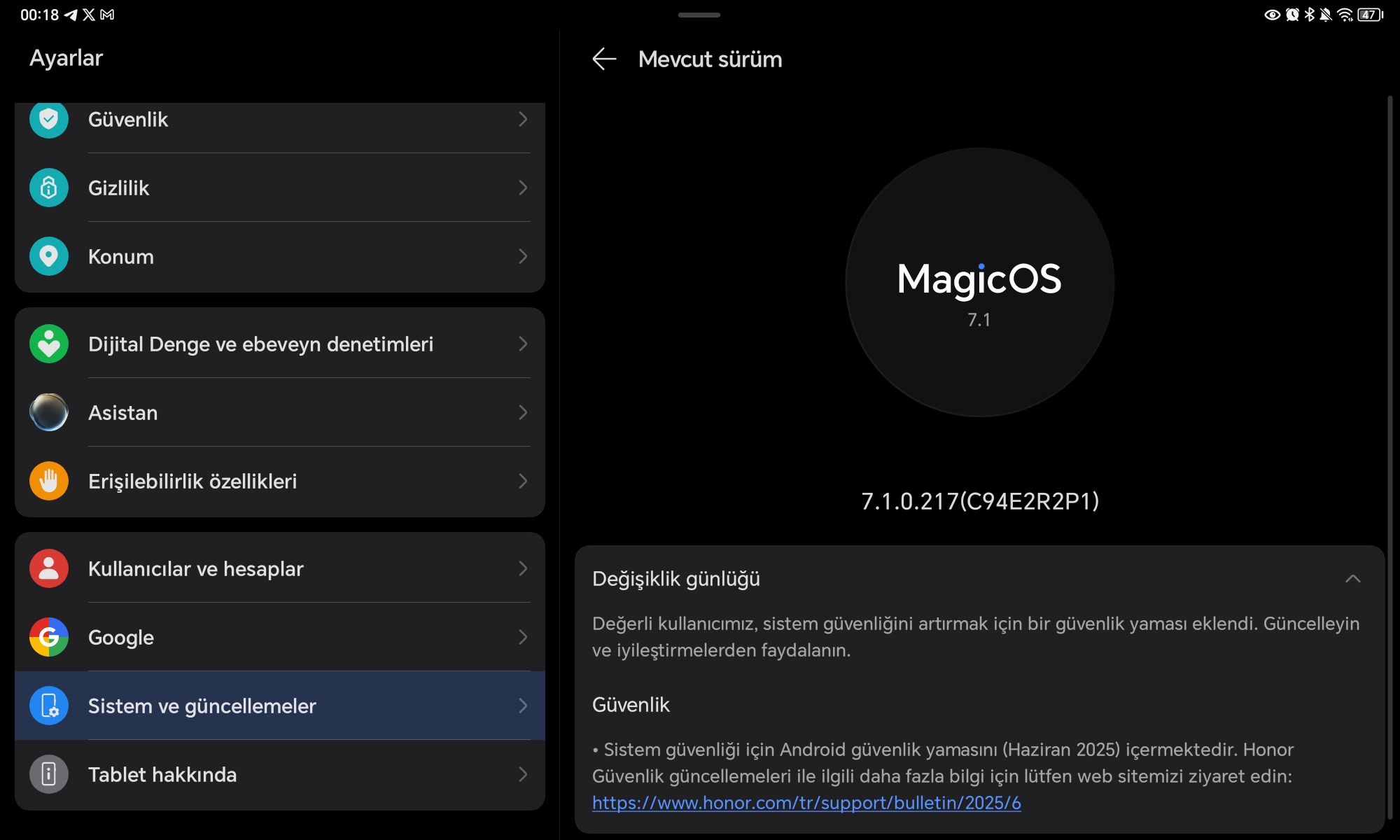1400x840 pixels.
Task: Collapse the Değişiklik günlüğü section
Action: click(x=1353, y=579)
